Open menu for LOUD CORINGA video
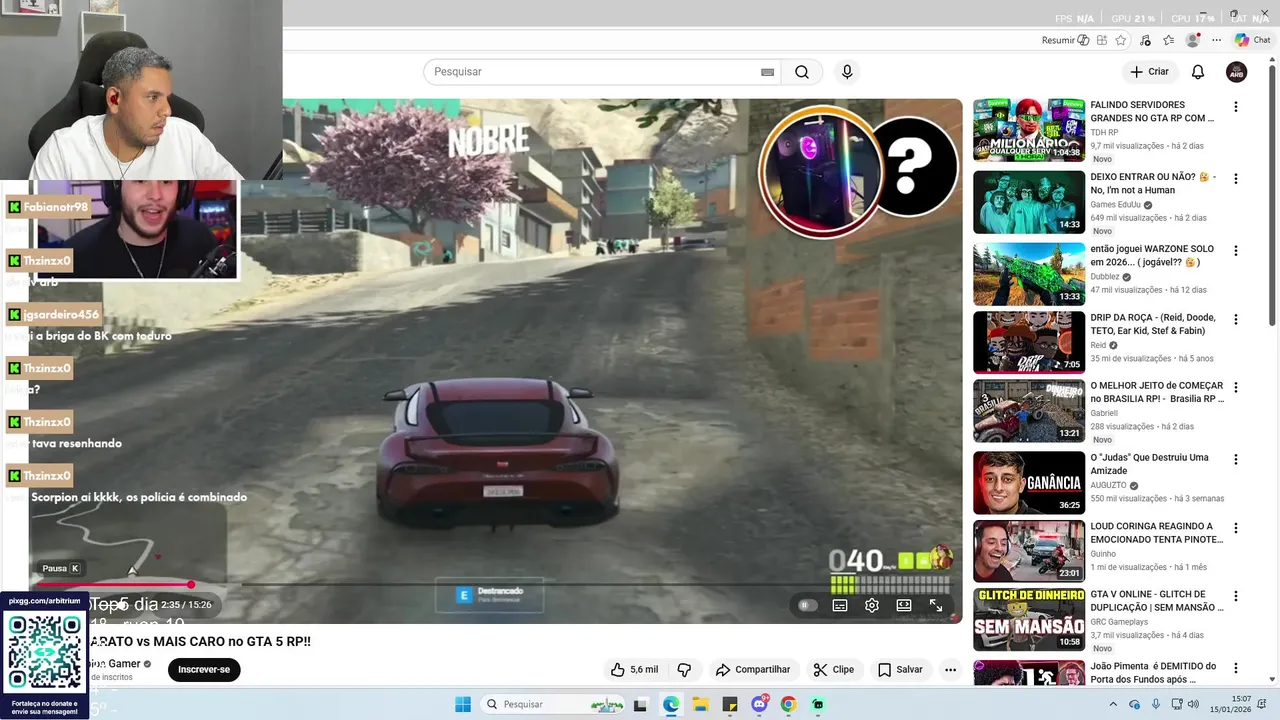1280x720 pixels. coord(1236,528)
